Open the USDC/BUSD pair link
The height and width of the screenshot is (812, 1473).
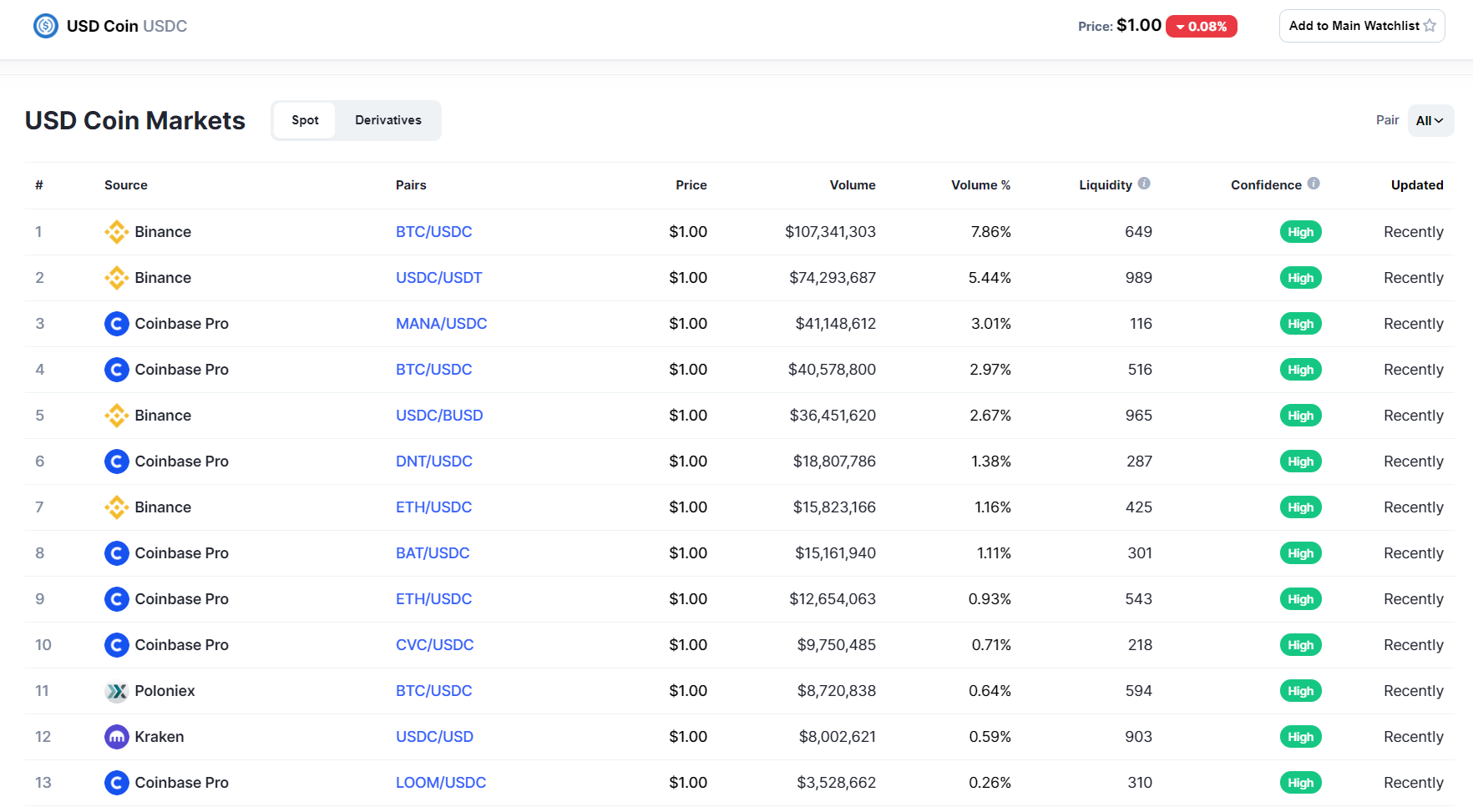[439, 416]
